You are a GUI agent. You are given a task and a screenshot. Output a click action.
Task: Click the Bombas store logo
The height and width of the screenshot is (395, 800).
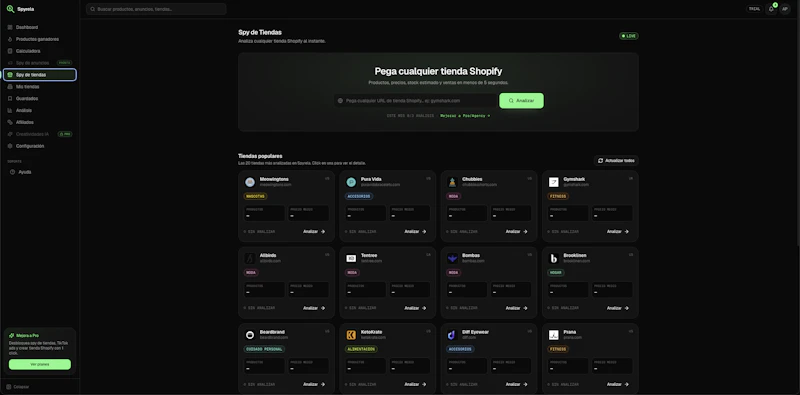coord(452,258)
